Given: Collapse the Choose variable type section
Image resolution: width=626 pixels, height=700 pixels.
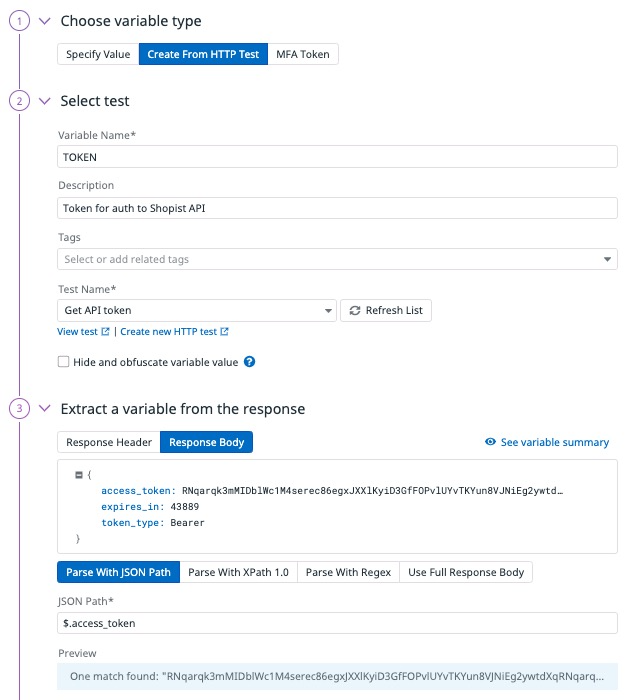Looking at the screenshot, I should pyautogui.click(x=44, y=21).
